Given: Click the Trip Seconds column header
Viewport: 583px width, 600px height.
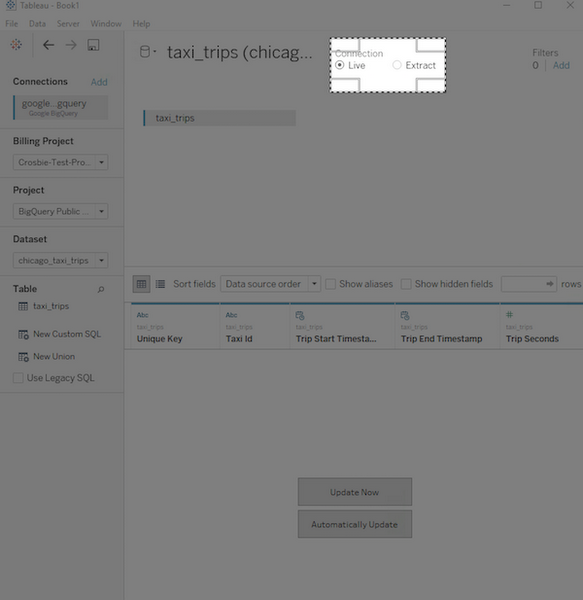Looking at the screenshot, I should pos(541,326).
